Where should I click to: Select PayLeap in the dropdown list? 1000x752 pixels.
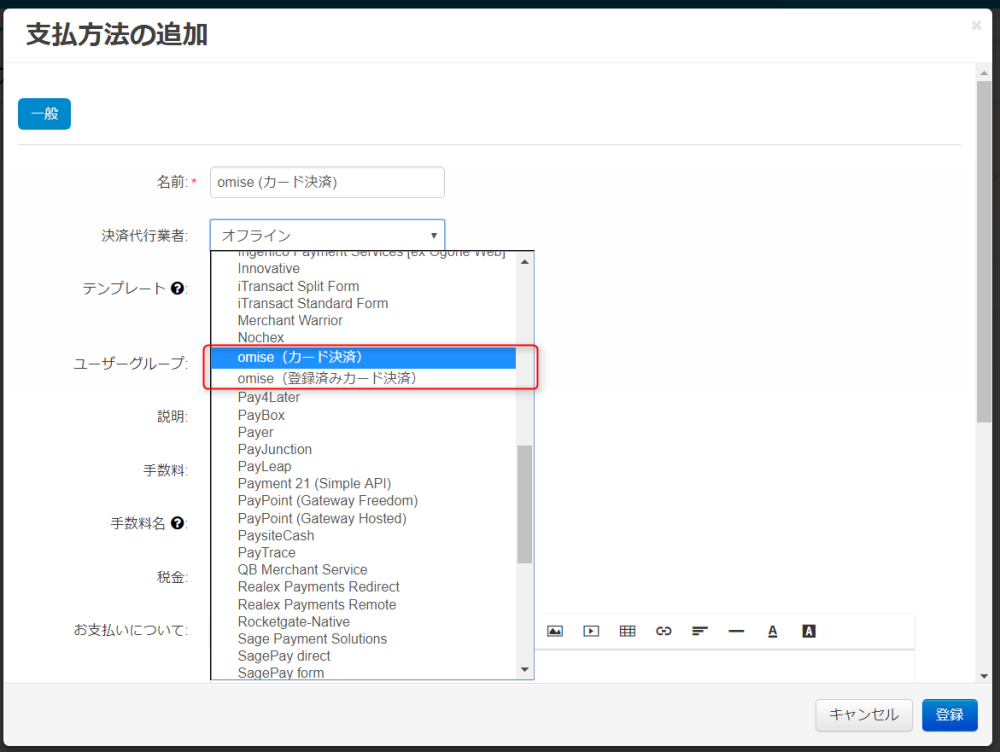(364, 466)
